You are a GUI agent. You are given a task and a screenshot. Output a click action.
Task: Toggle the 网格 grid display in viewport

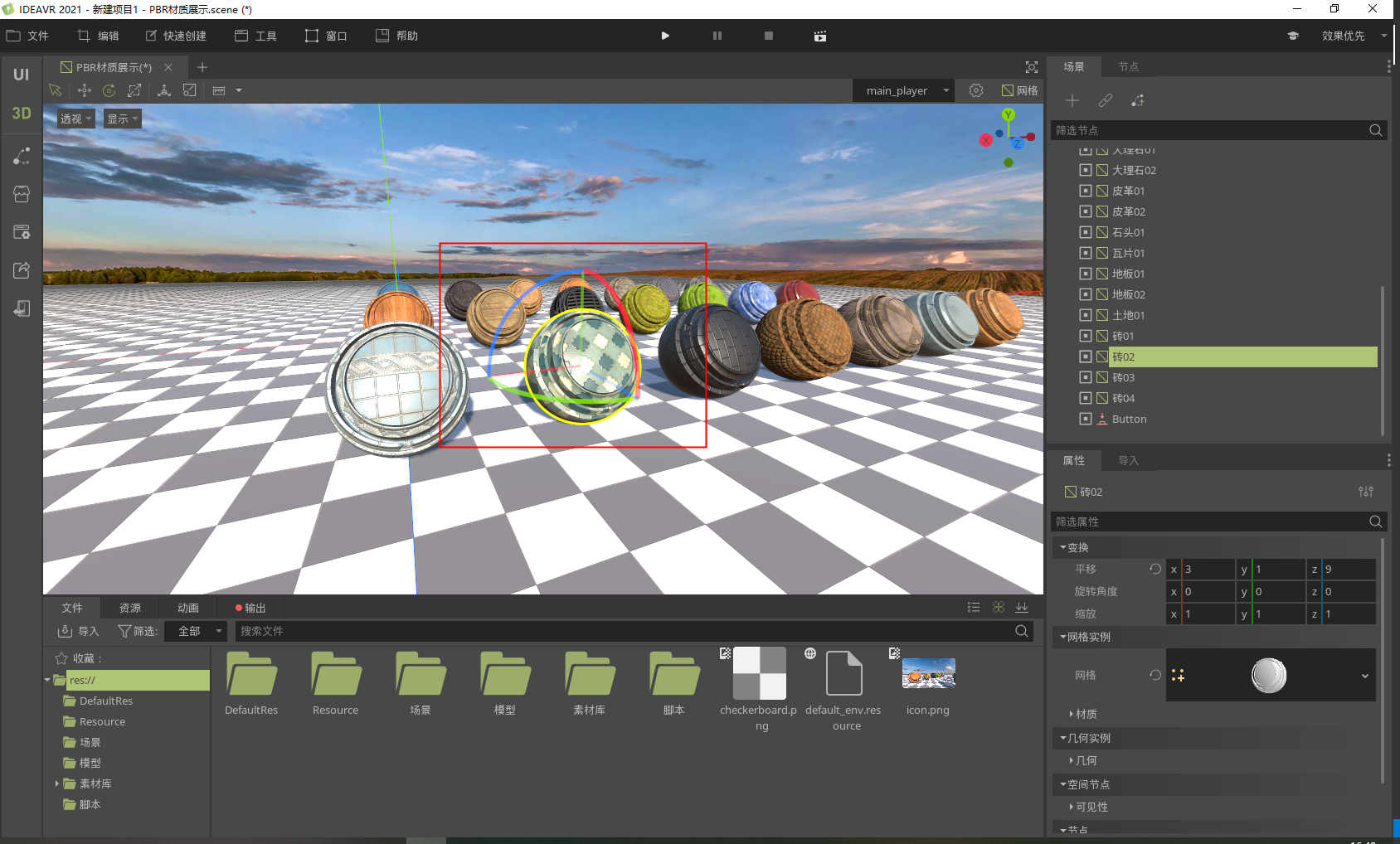[x=1019, y=90]
